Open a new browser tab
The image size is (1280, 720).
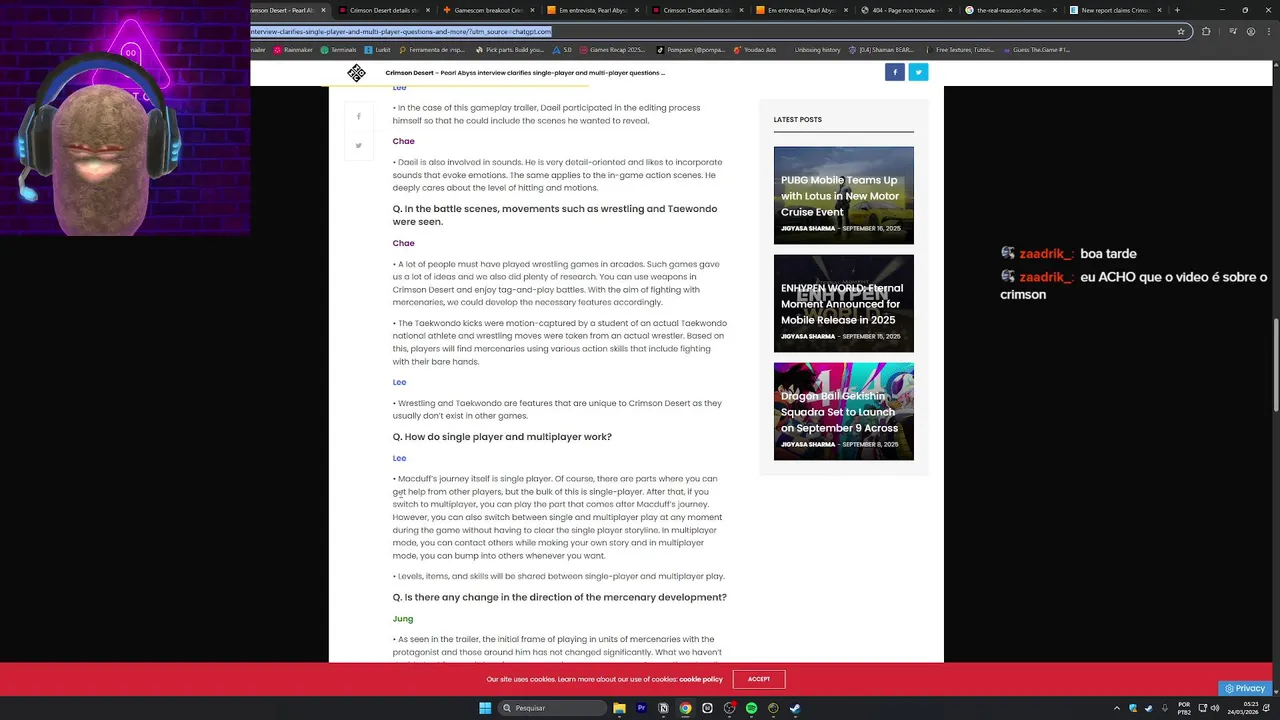pyautogui.click(x=1177, y=10)
